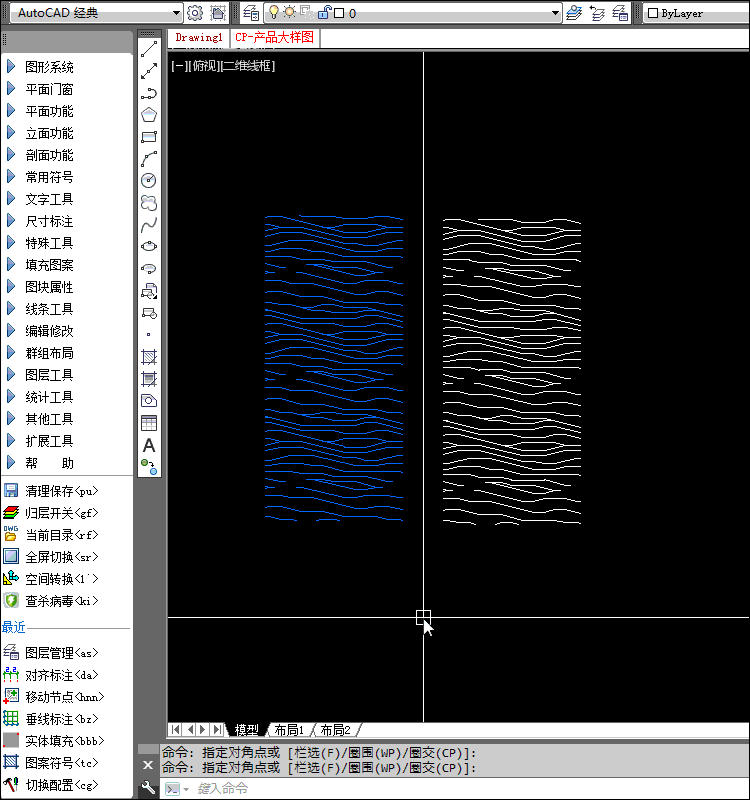Open the AutoCAD 经典 workspace dropdown
Screen dimensions: 750x800
point(176,13)
